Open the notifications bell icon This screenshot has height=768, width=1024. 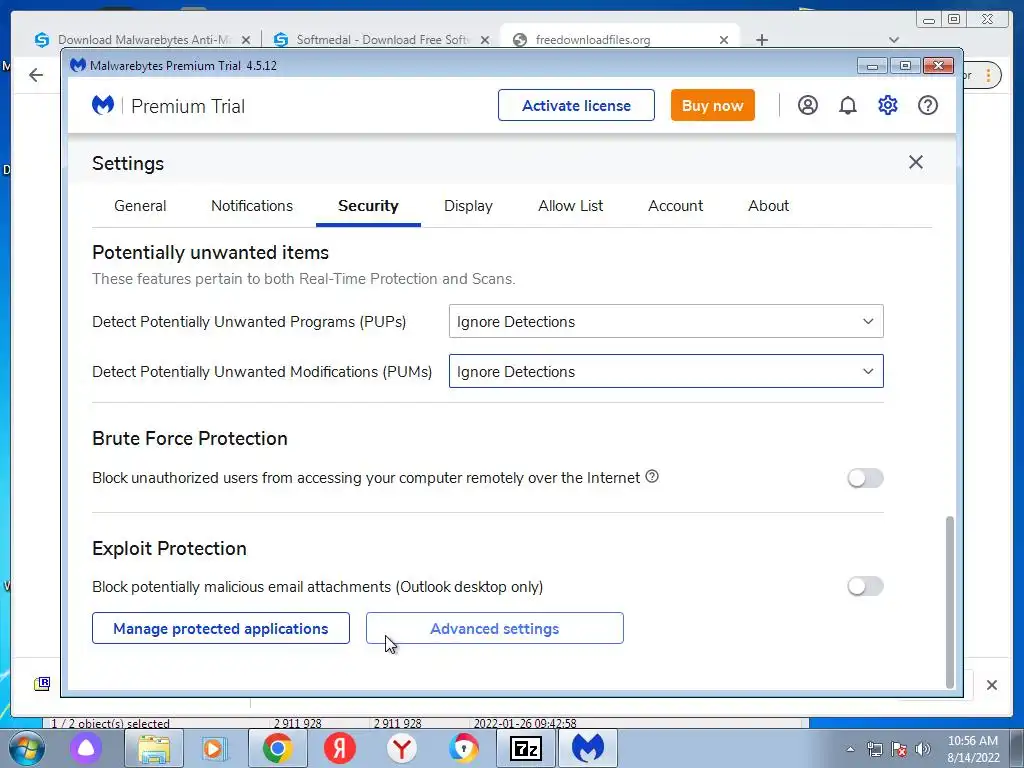pos(848,105)
